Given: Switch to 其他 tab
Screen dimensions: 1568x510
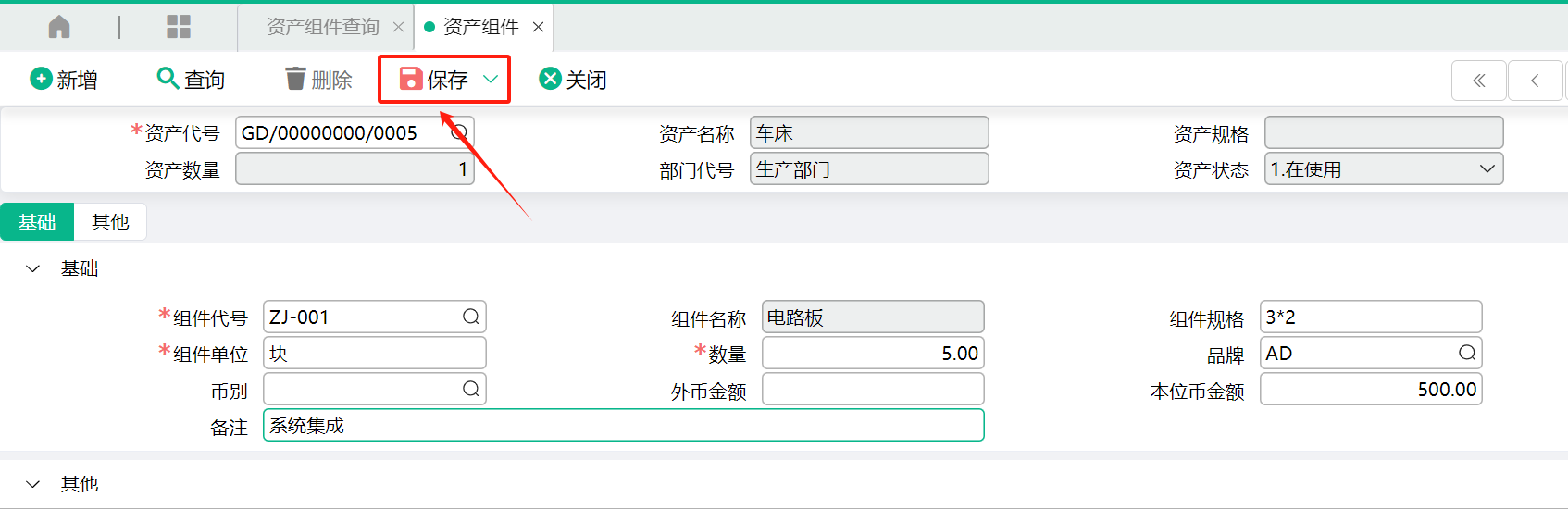Looking at the screenshot, I should (x=110, y=222).
